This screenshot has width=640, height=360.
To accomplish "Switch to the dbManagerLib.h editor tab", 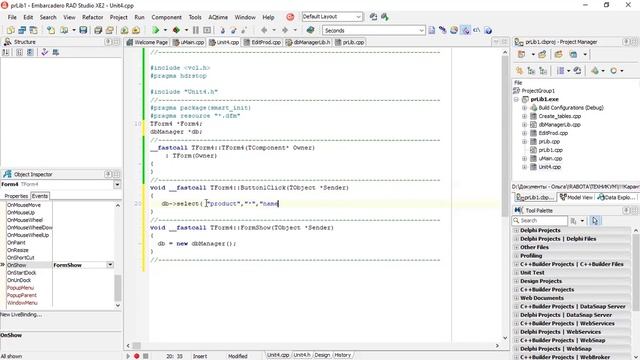I will pyautogui.click(x=308, y=42).
